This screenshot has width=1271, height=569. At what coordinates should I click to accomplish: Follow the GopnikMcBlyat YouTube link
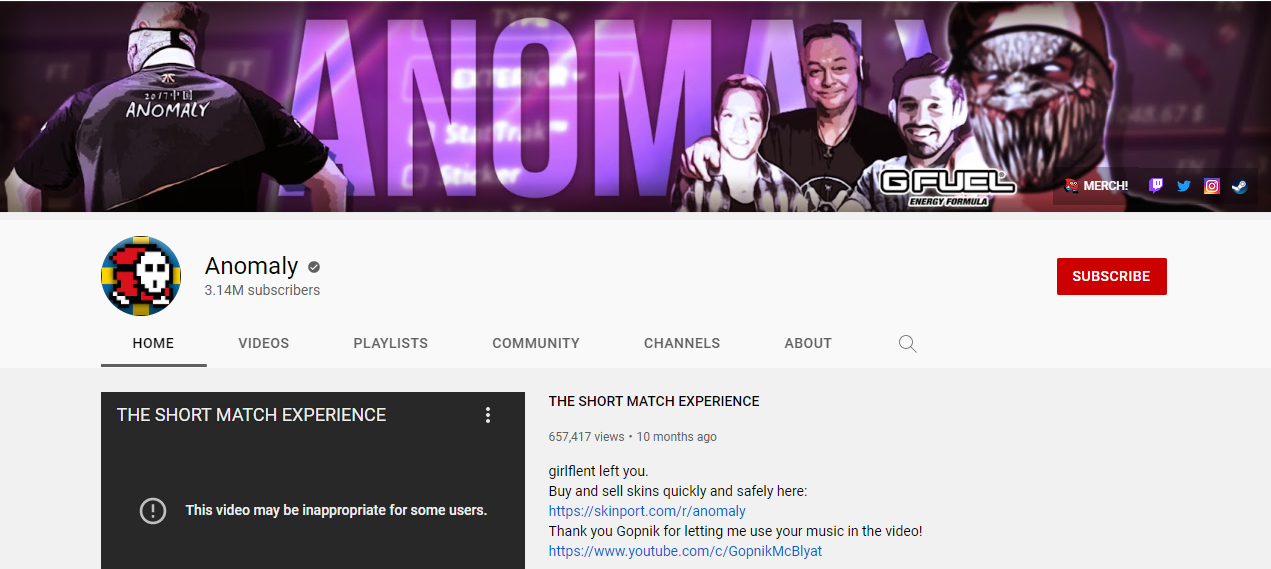pos(685,551)
